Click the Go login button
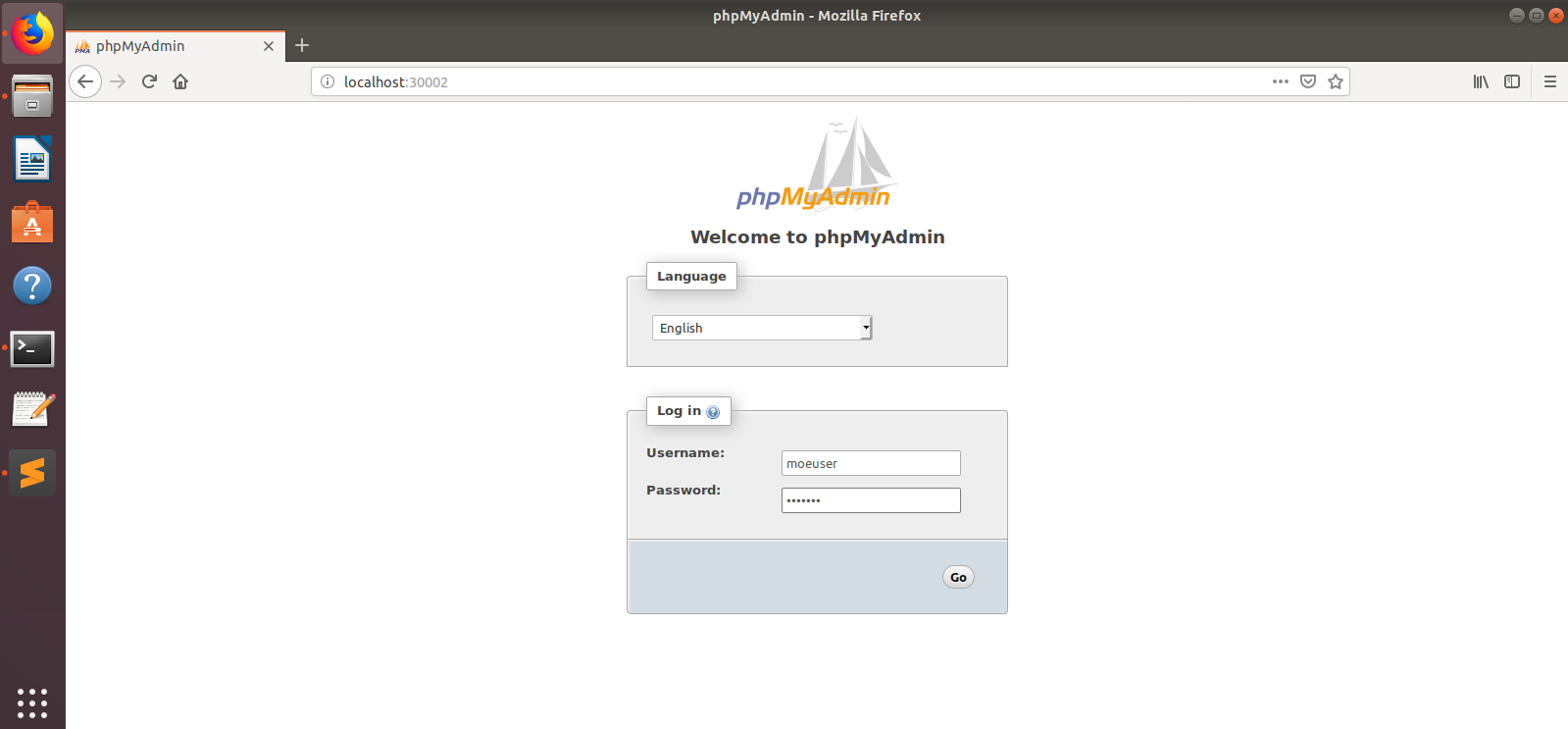The image size is (1568, 729). coord(958,577)
